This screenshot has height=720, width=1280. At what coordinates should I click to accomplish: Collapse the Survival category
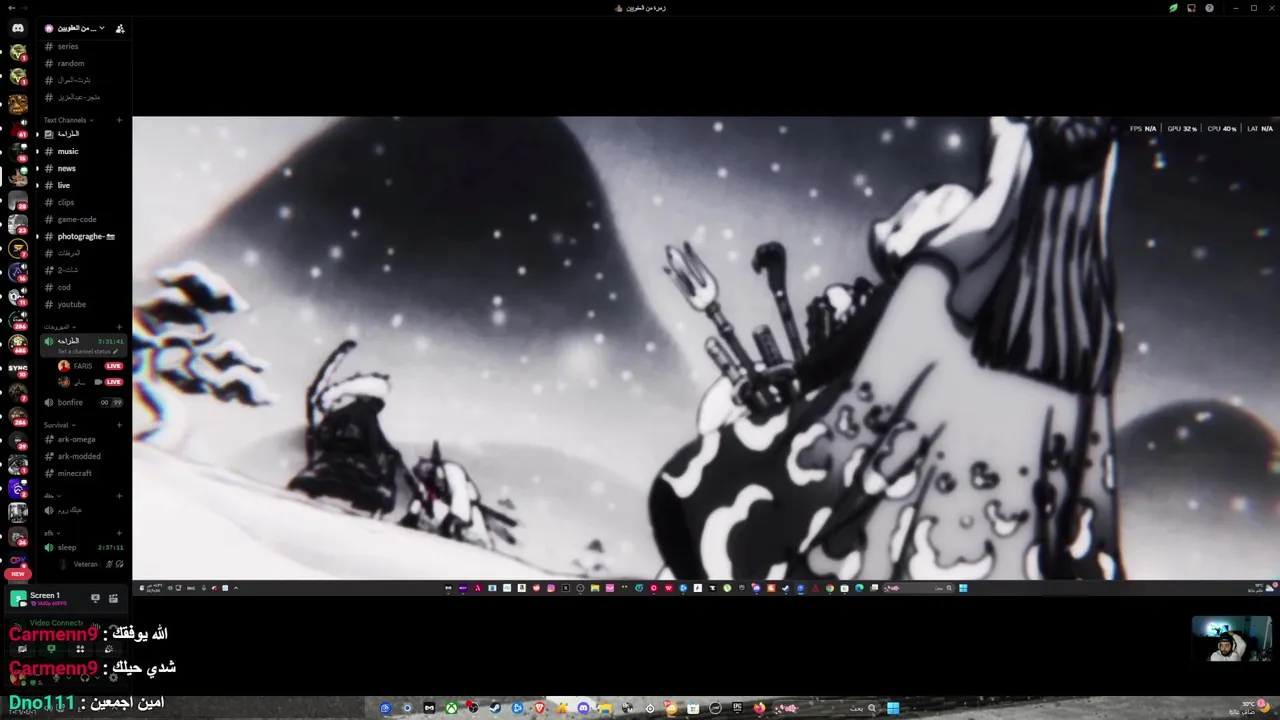(59, 425)
